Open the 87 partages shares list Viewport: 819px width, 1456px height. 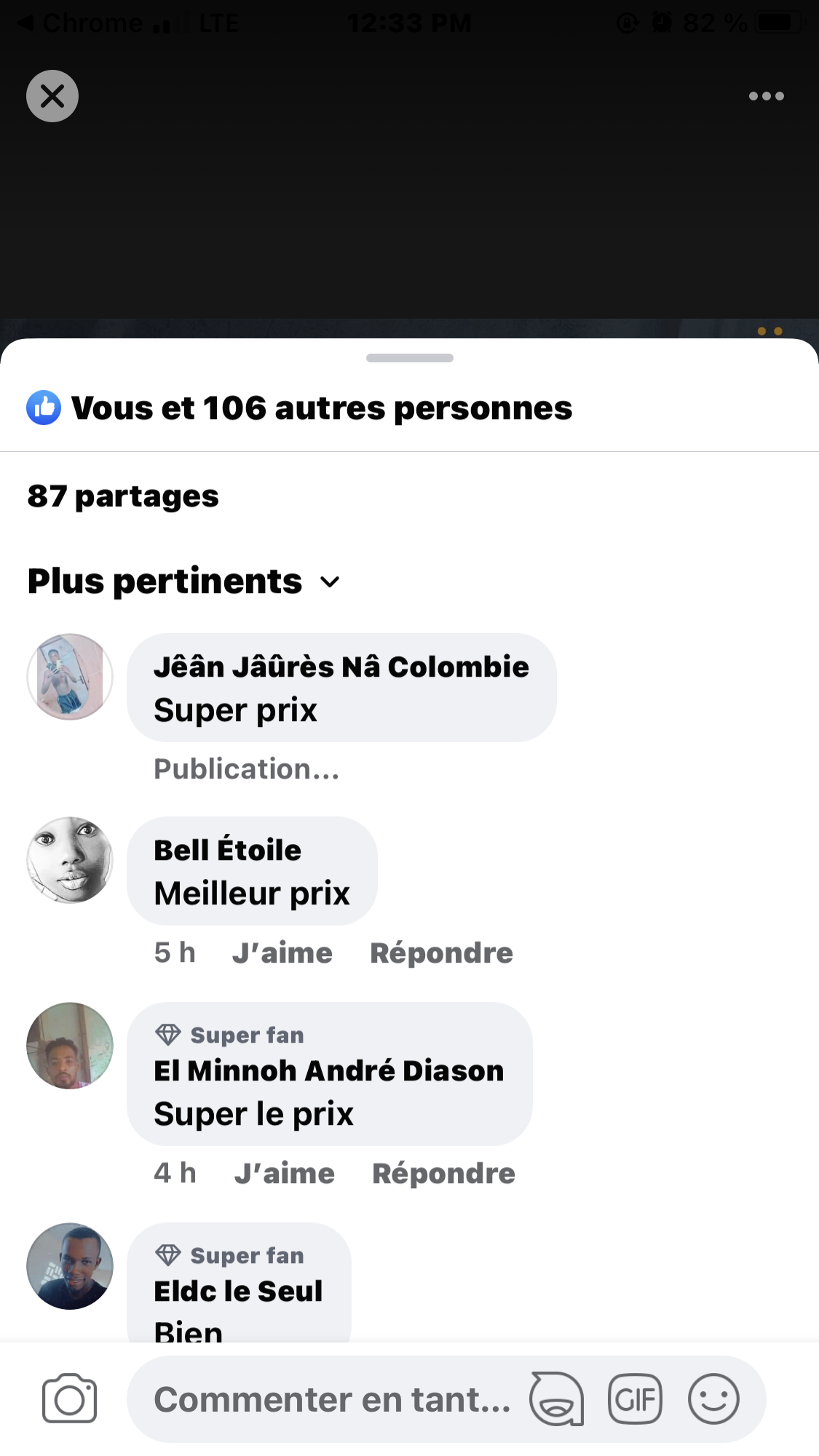point(123,496)
